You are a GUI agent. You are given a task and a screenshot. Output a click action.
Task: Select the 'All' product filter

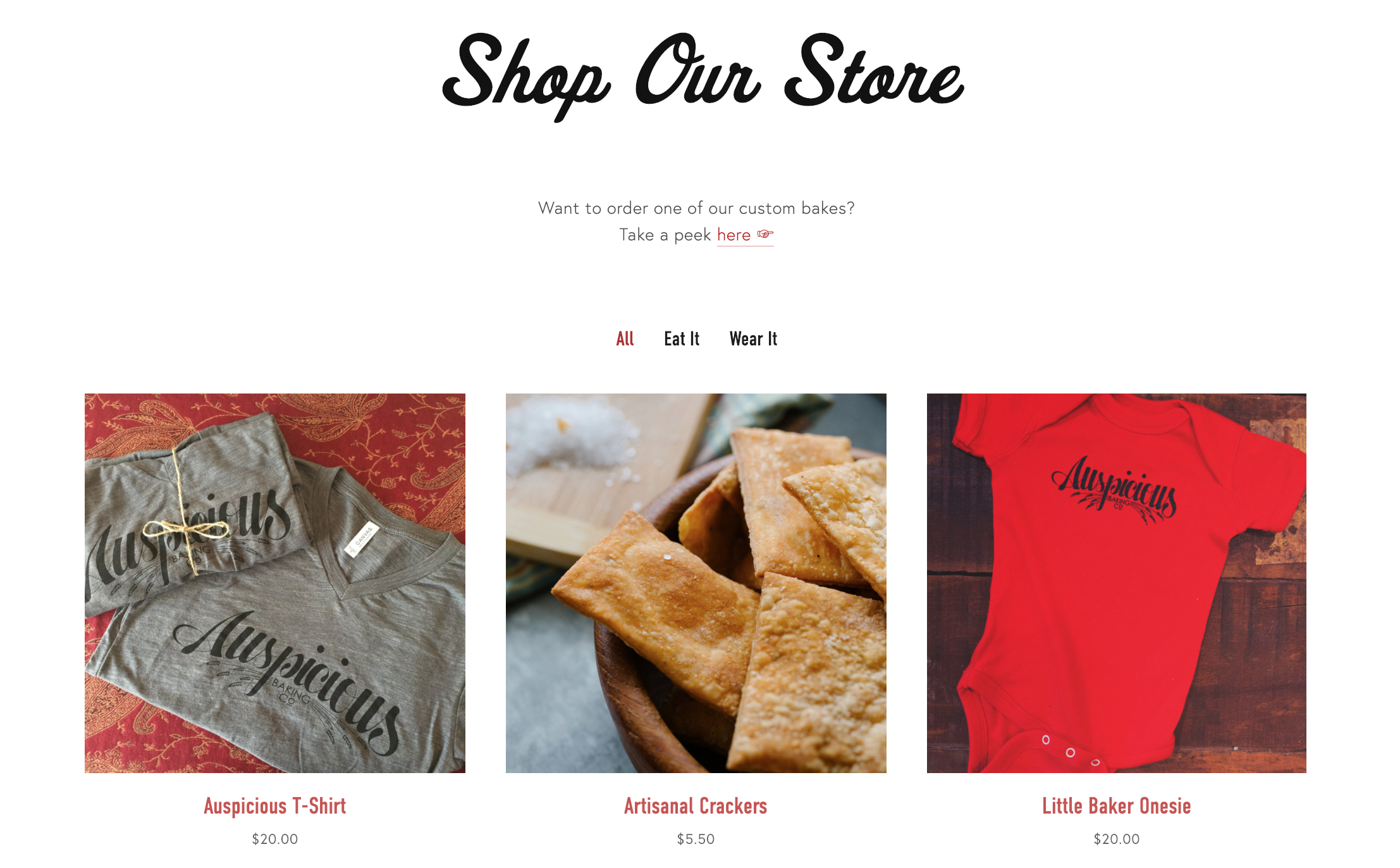(625, 339)
